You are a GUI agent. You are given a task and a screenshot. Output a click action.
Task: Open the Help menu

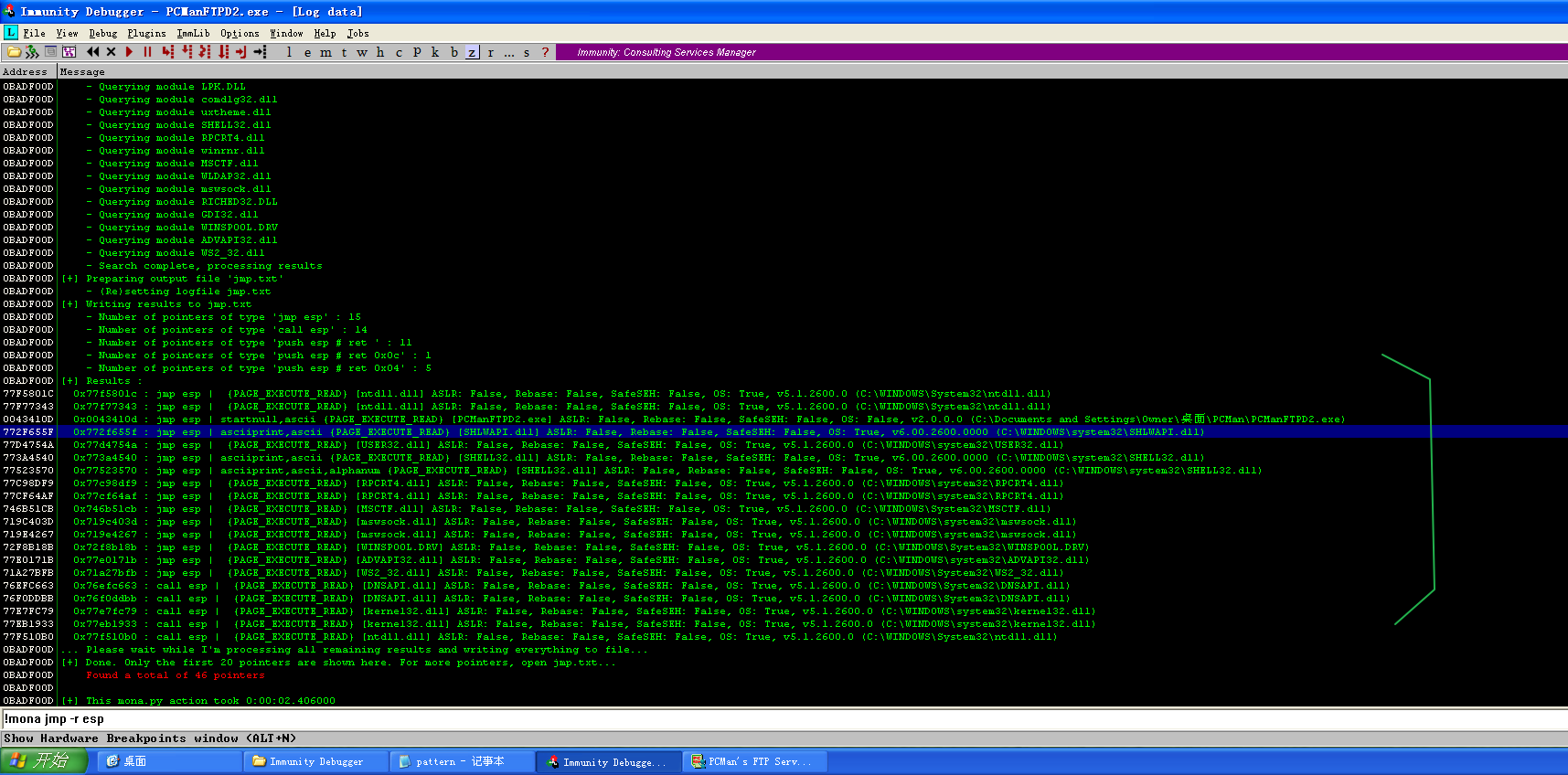tap(325, 33)
